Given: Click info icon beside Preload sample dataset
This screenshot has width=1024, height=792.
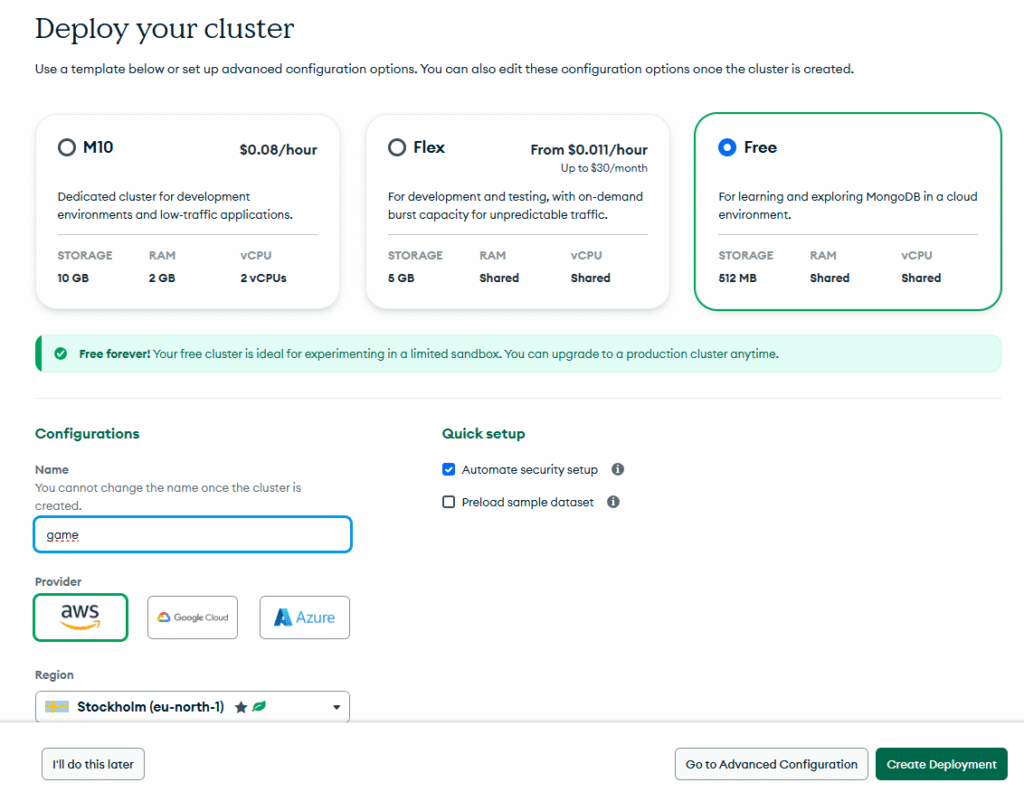Looking at the screenshot, I should (x=613, y=502).
